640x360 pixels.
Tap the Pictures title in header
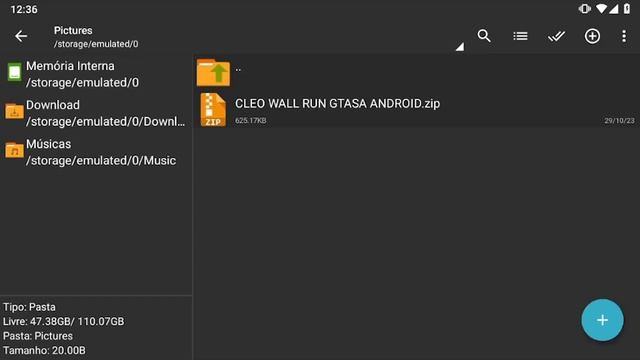click(x=73, y=31)
